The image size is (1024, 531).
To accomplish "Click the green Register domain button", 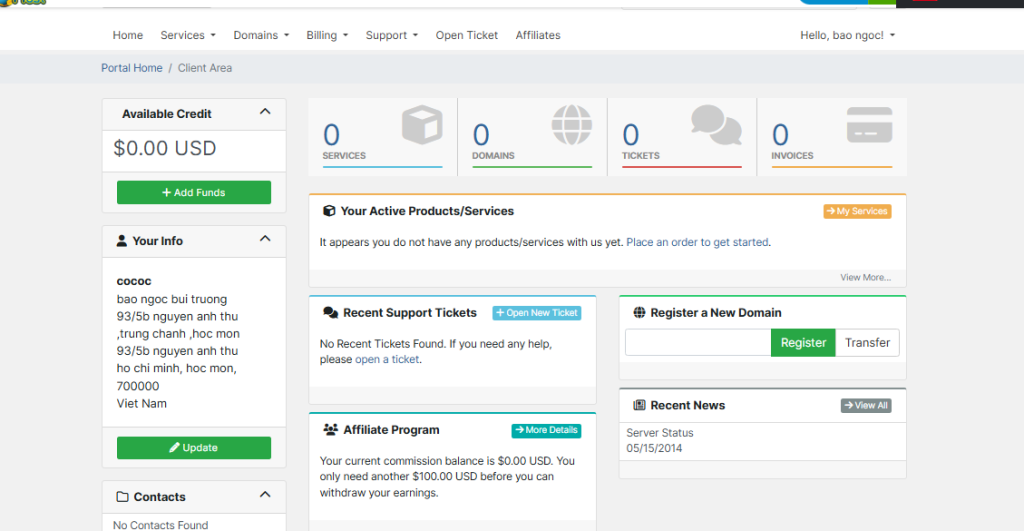I will click(803, 343).
